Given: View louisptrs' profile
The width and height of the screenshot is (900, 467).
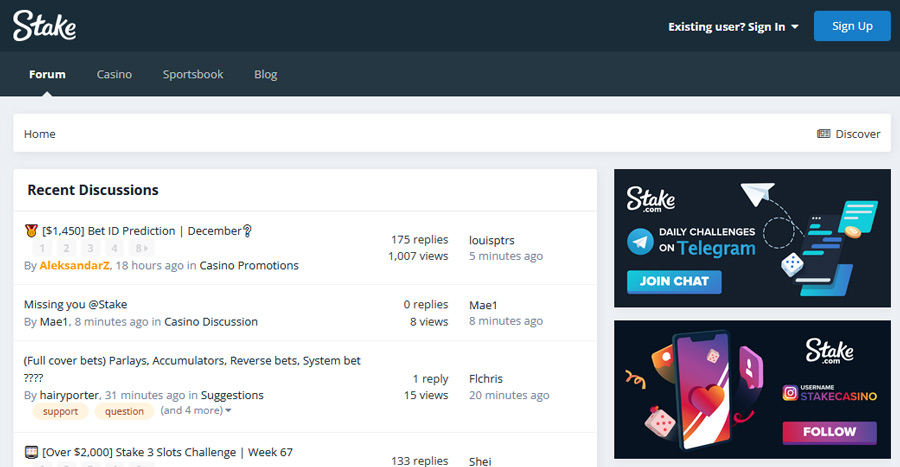Looking at the screenshot, I should (x=491, y=240).
